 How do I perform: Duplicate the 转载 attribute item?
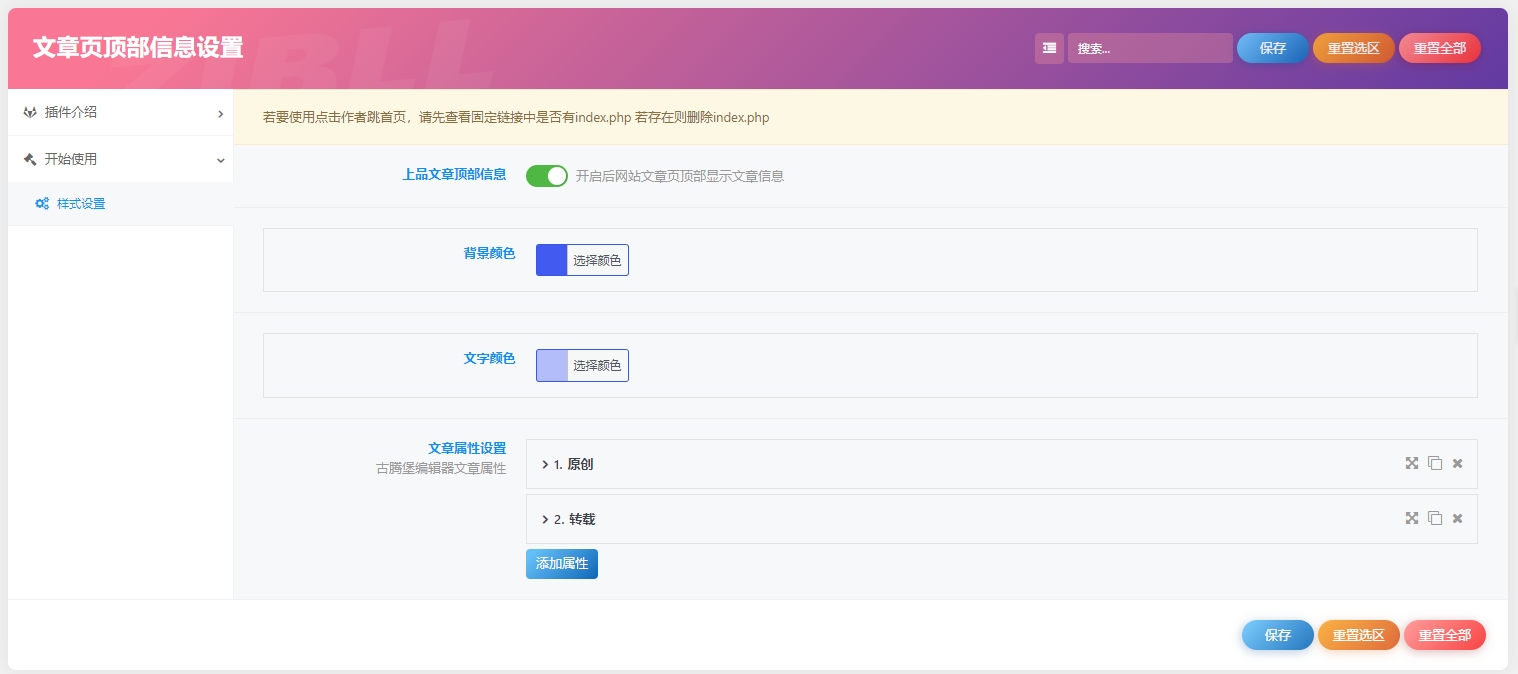[x=1436, y=518]
